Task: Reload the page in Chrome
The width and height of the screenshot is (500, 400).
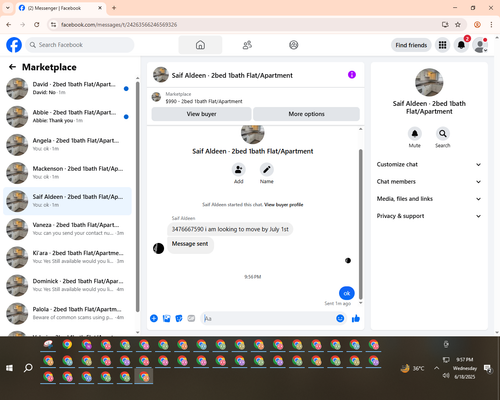Action: (x=37, y=24)
